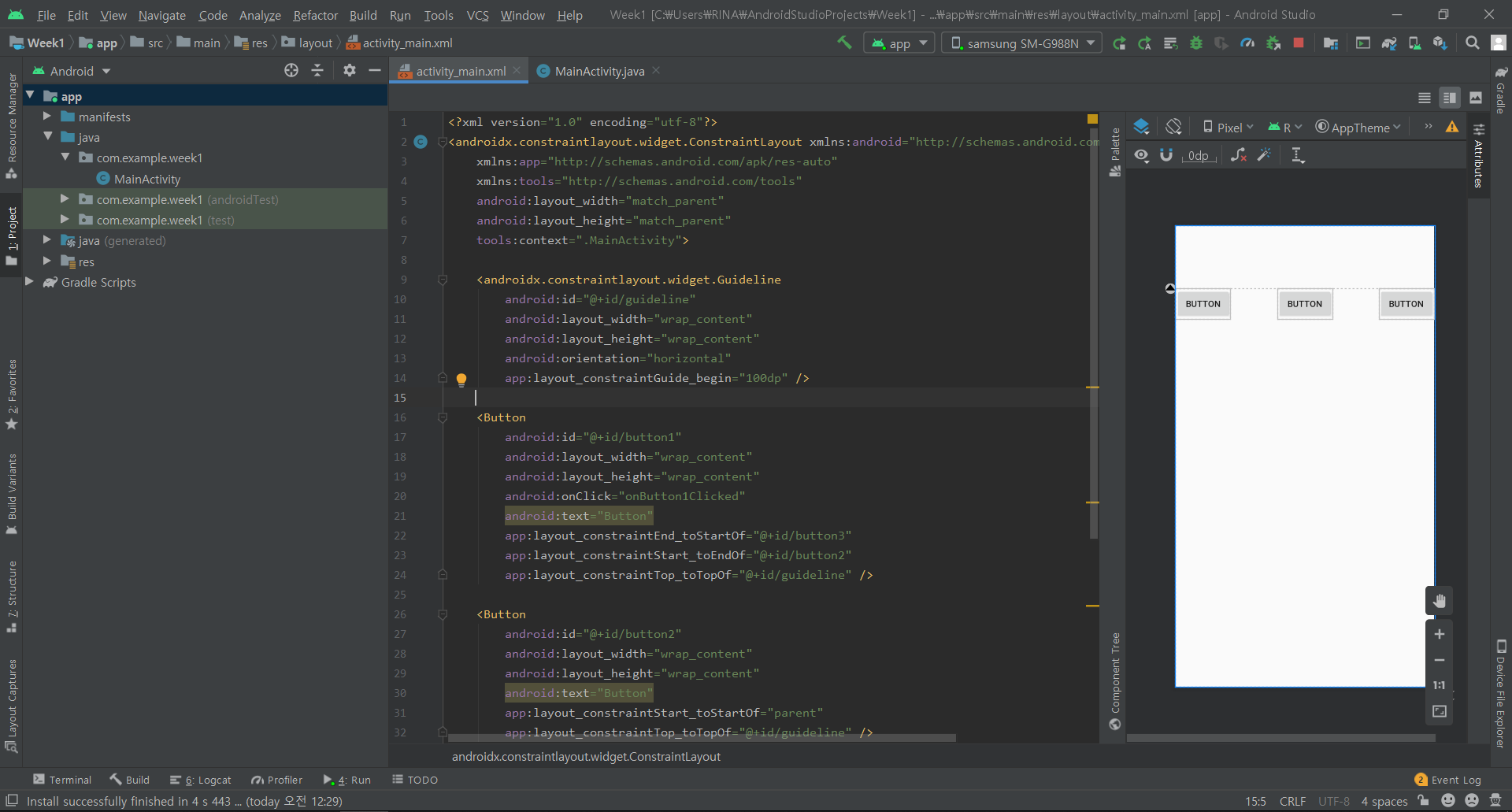The image size is (1512, 812).
Task: Open the app run configuration dropdown
Action: tap(899, 43)
